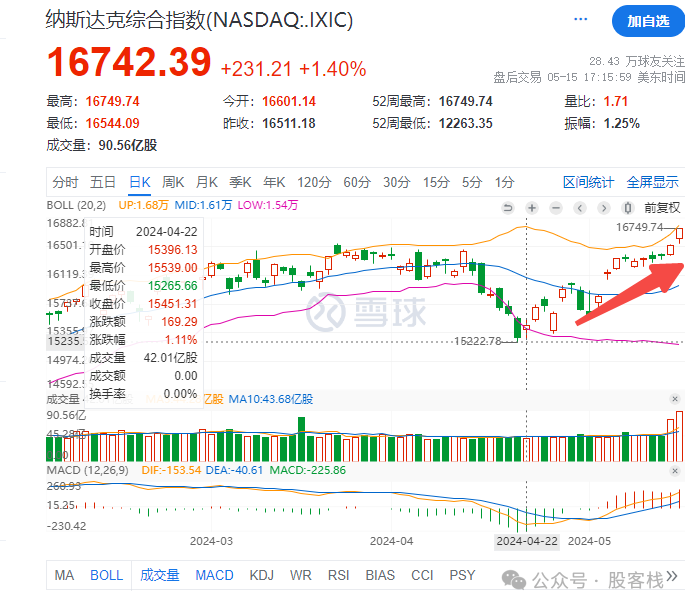
Task: Click the 今开 value 16601.14
Action: (x=289, y=101)
